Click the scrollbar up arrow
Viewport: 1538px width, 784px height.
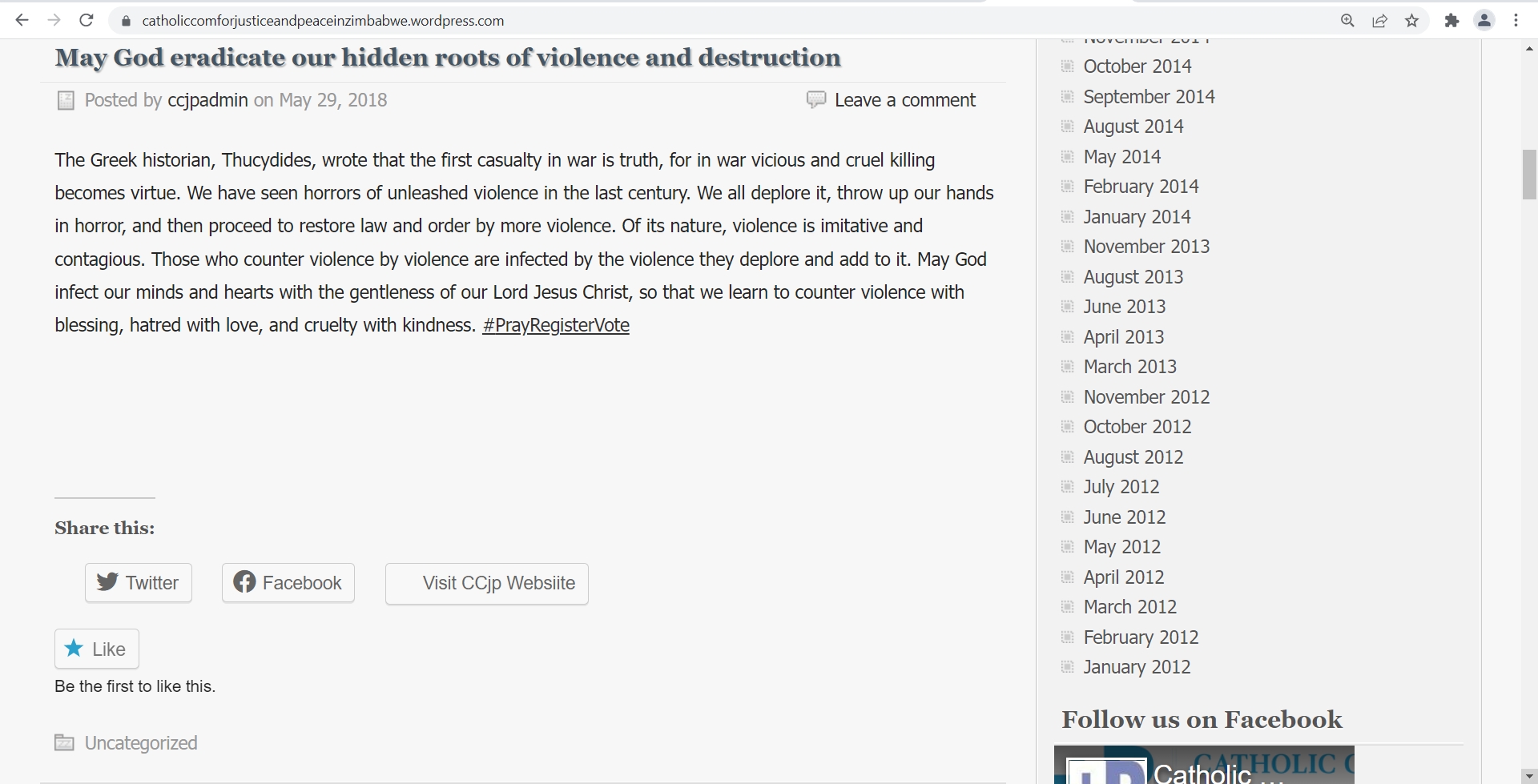pos(1529,49)
